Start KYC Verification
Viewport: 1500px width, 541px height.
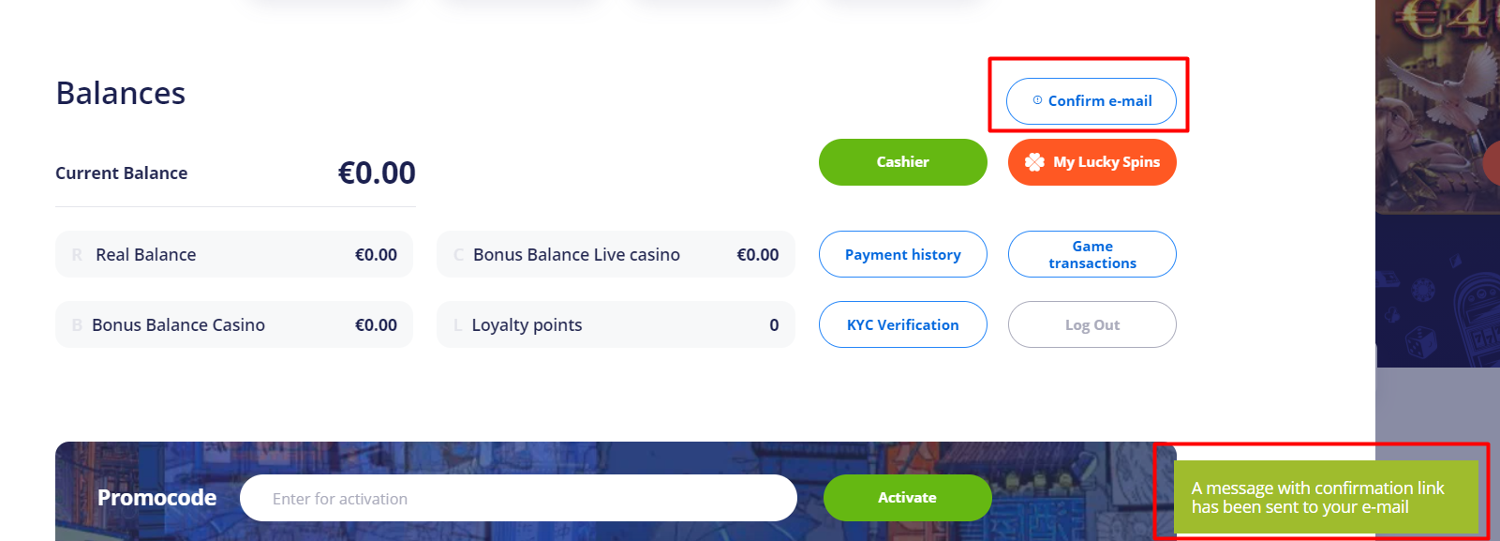902,325
